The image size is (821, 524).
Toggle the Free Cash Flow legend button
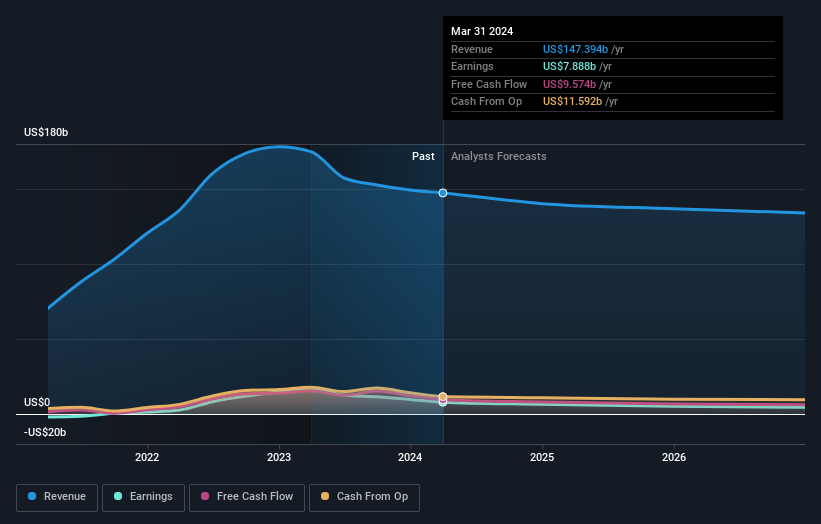247,497
